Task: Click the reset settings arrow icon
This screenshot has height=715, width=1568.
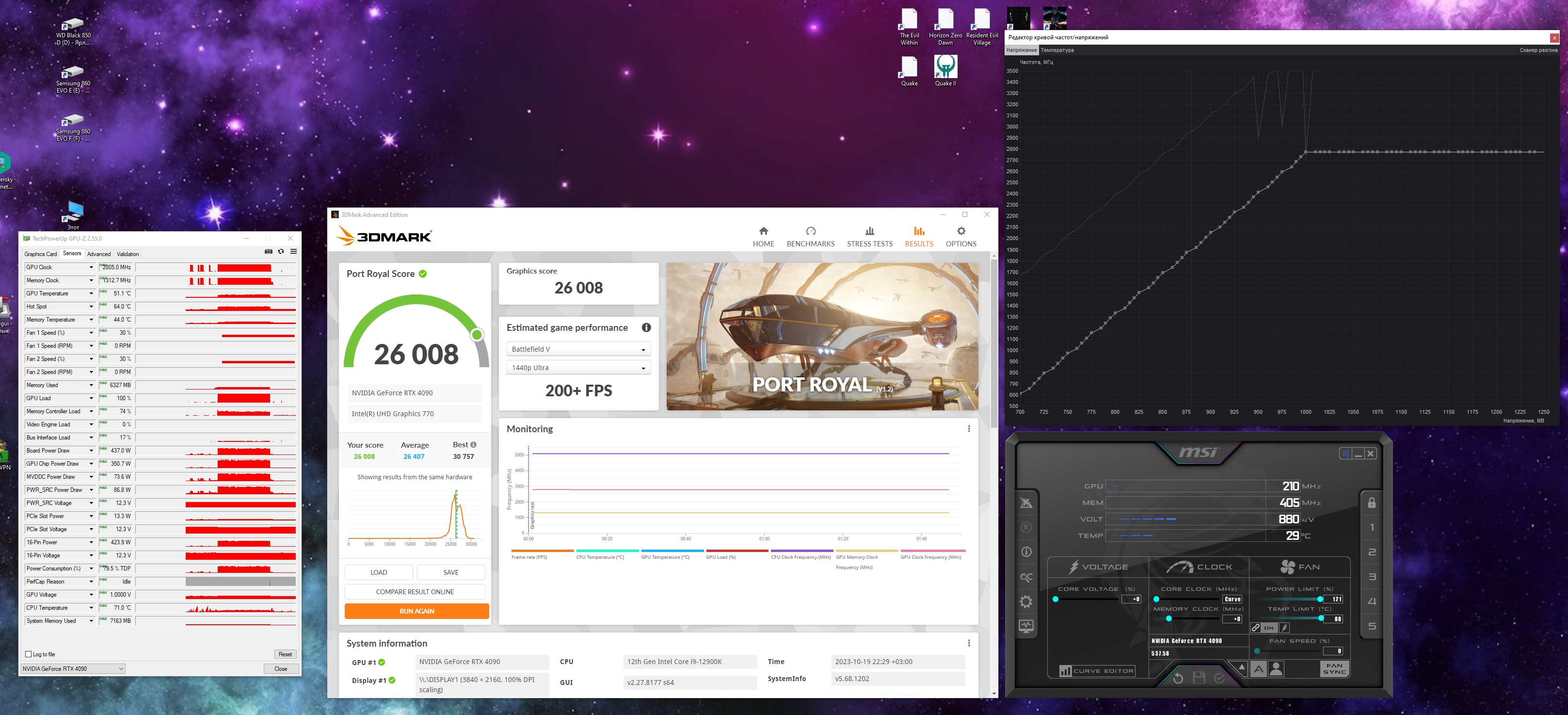Action: pos(1178,678)
